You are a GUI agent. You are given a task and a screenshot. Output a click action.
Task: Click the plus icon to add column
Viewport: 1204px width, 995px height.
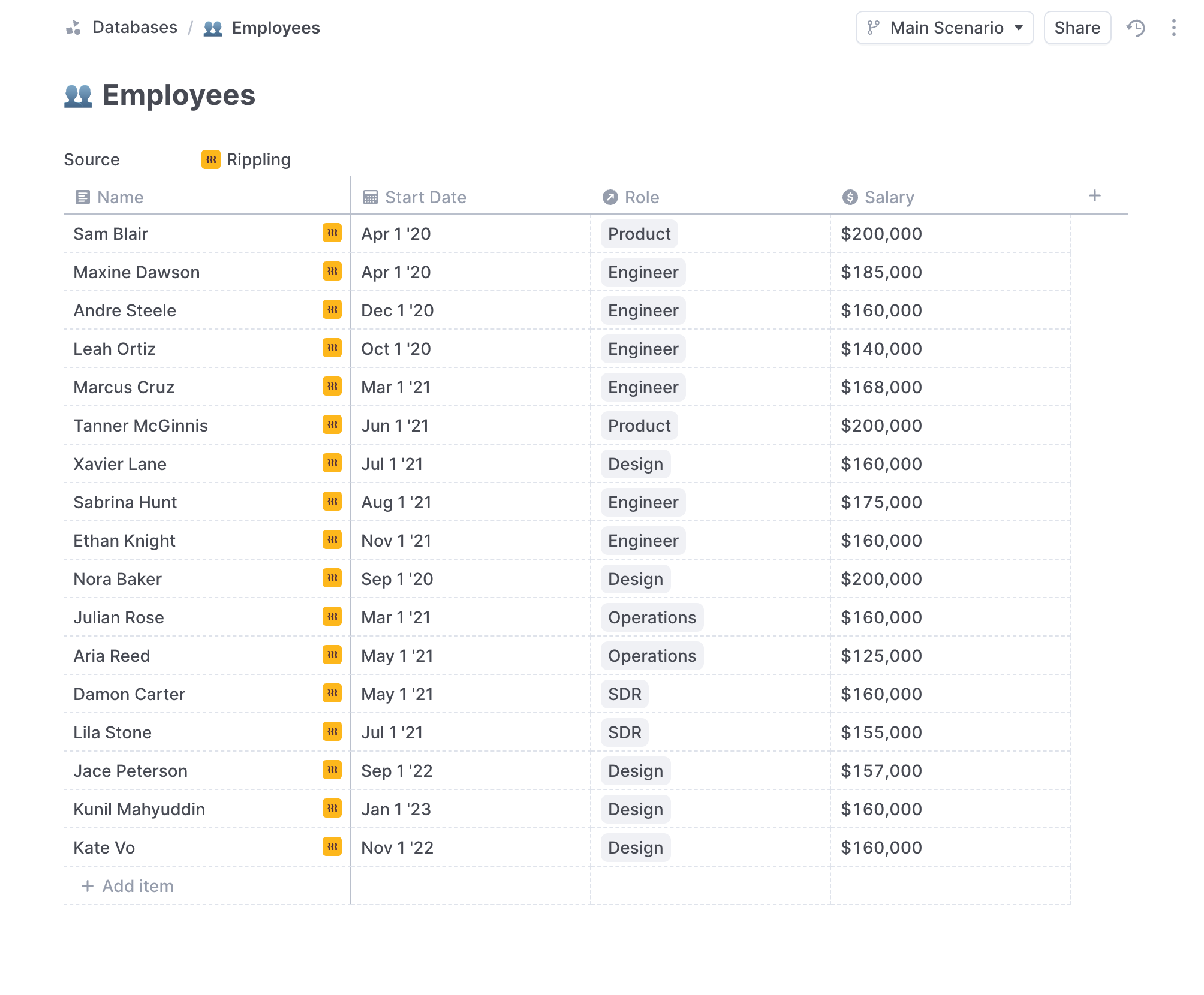1094,196
